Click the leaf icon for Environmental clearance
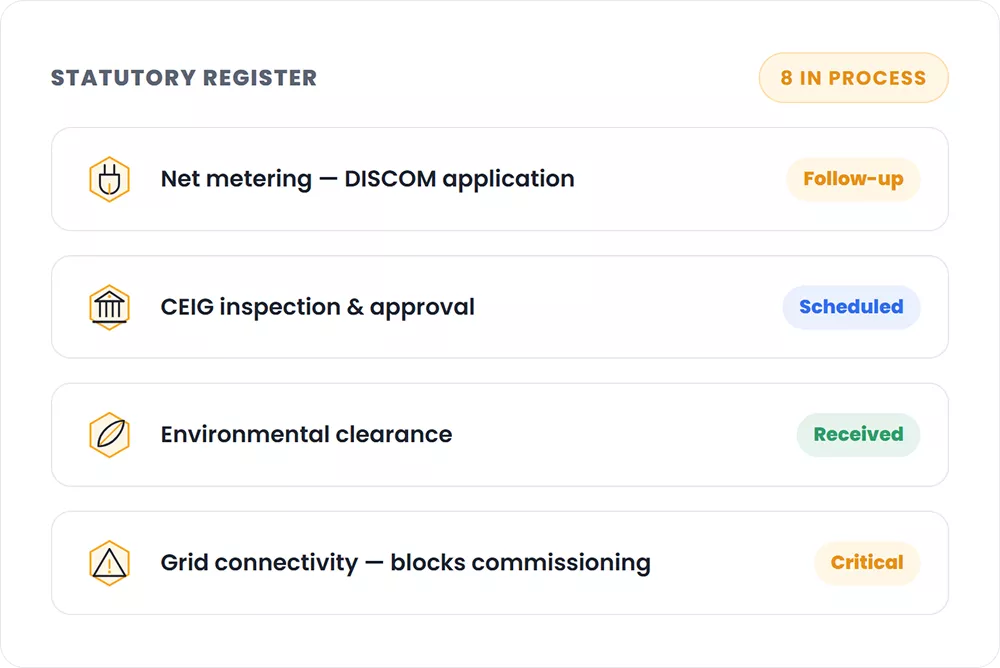The image size is (1000, 668). coord(110,434)
